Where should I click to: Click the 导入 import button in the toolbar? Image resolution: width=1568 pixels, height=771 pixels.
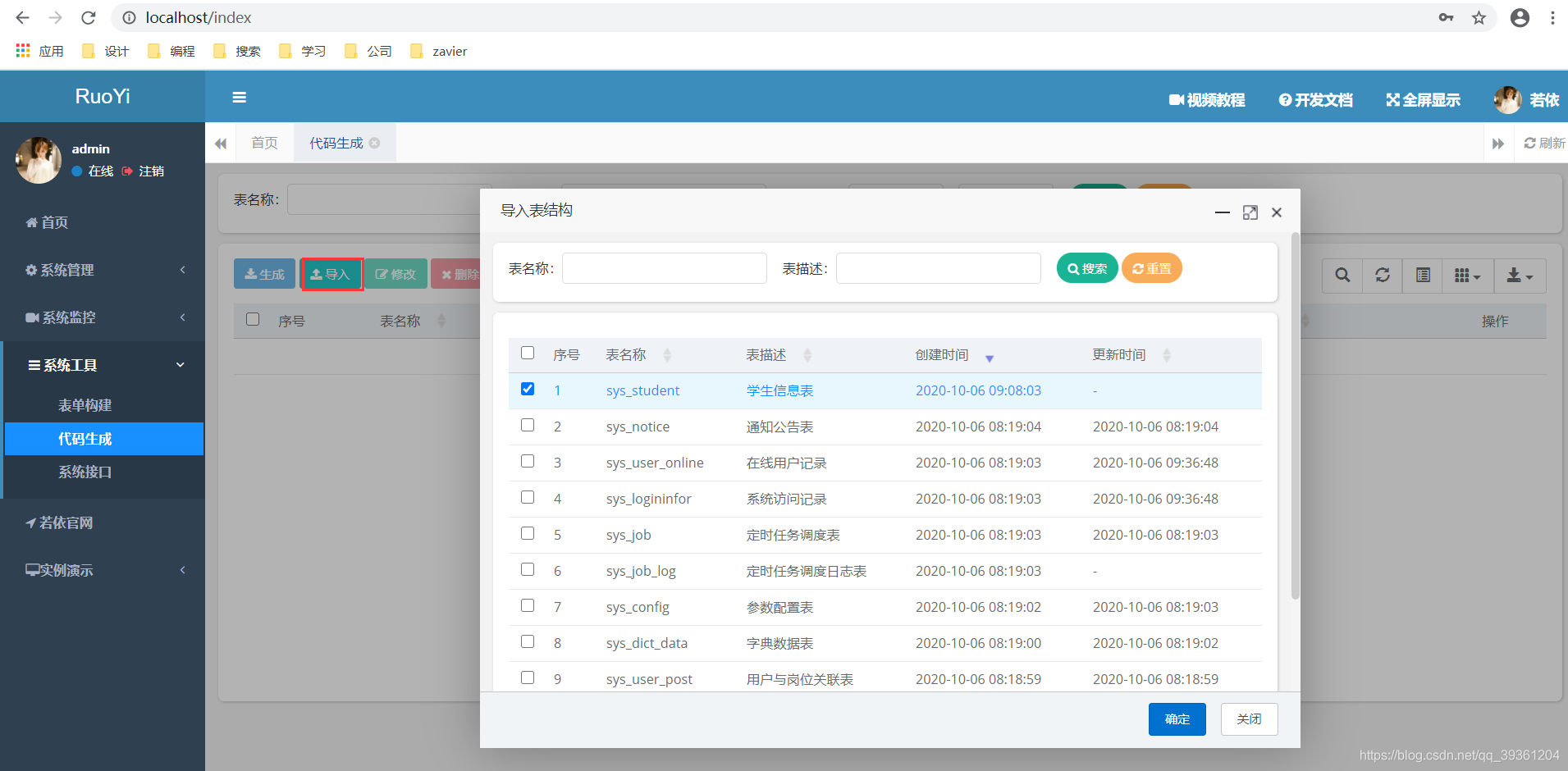coord(331,274)
